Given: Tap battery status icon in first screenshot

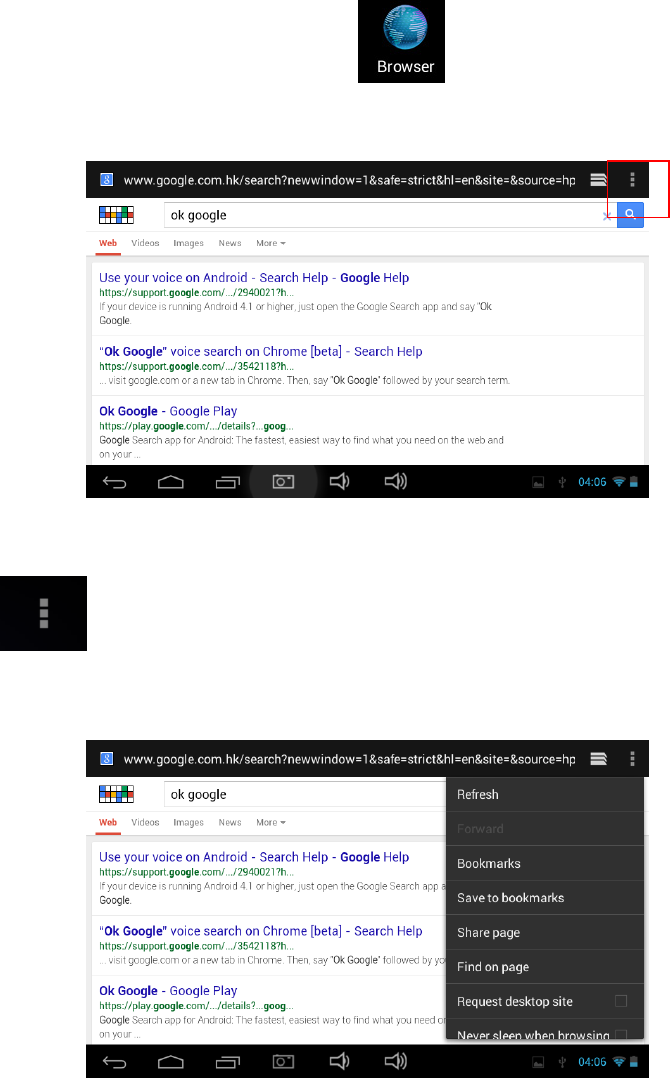Looking at the screenshot, I should click(x=634, y=482).
